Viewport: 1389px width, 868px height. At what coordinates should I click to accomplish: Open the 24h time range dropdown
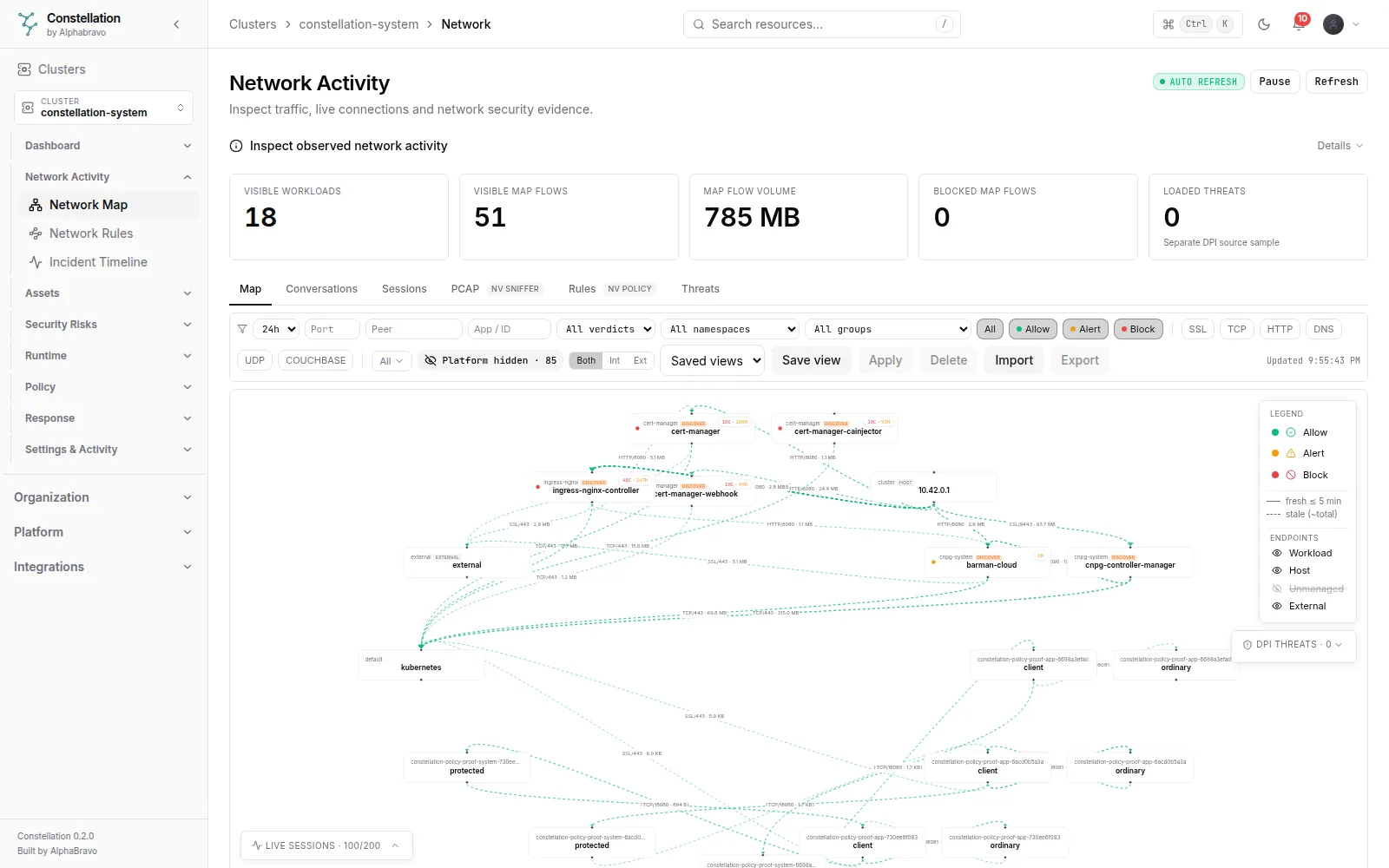click(277, 329)
